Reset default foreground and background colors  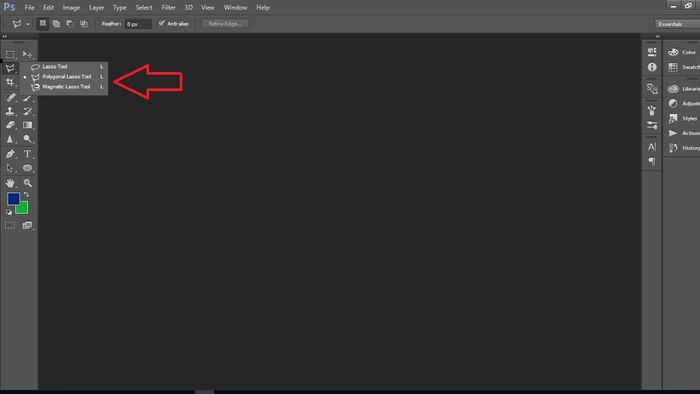[x=9, y=212]
